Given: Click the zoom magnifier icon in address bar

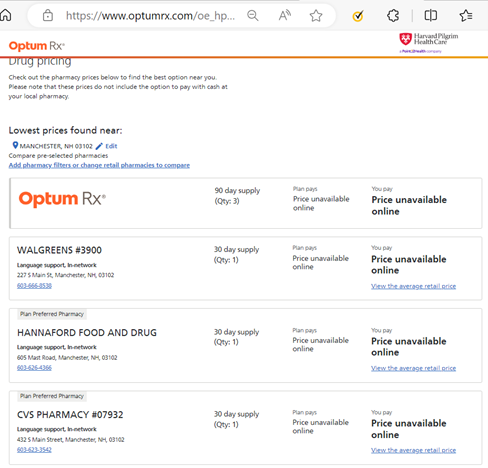Looking at the screenshot, I should pos(253,15).
